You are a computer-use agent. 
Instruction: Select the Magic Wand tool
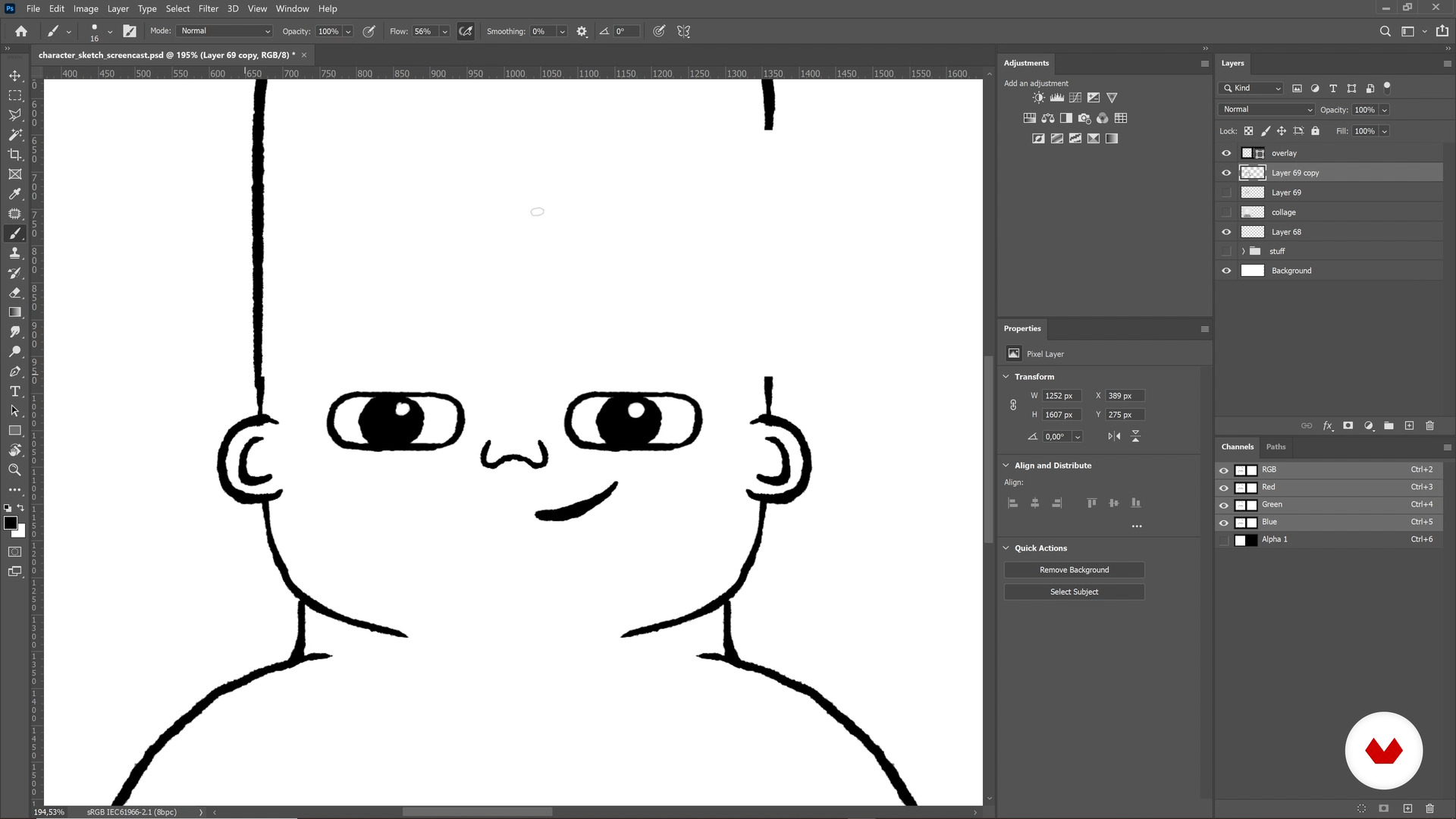click(x=14, y=135)
